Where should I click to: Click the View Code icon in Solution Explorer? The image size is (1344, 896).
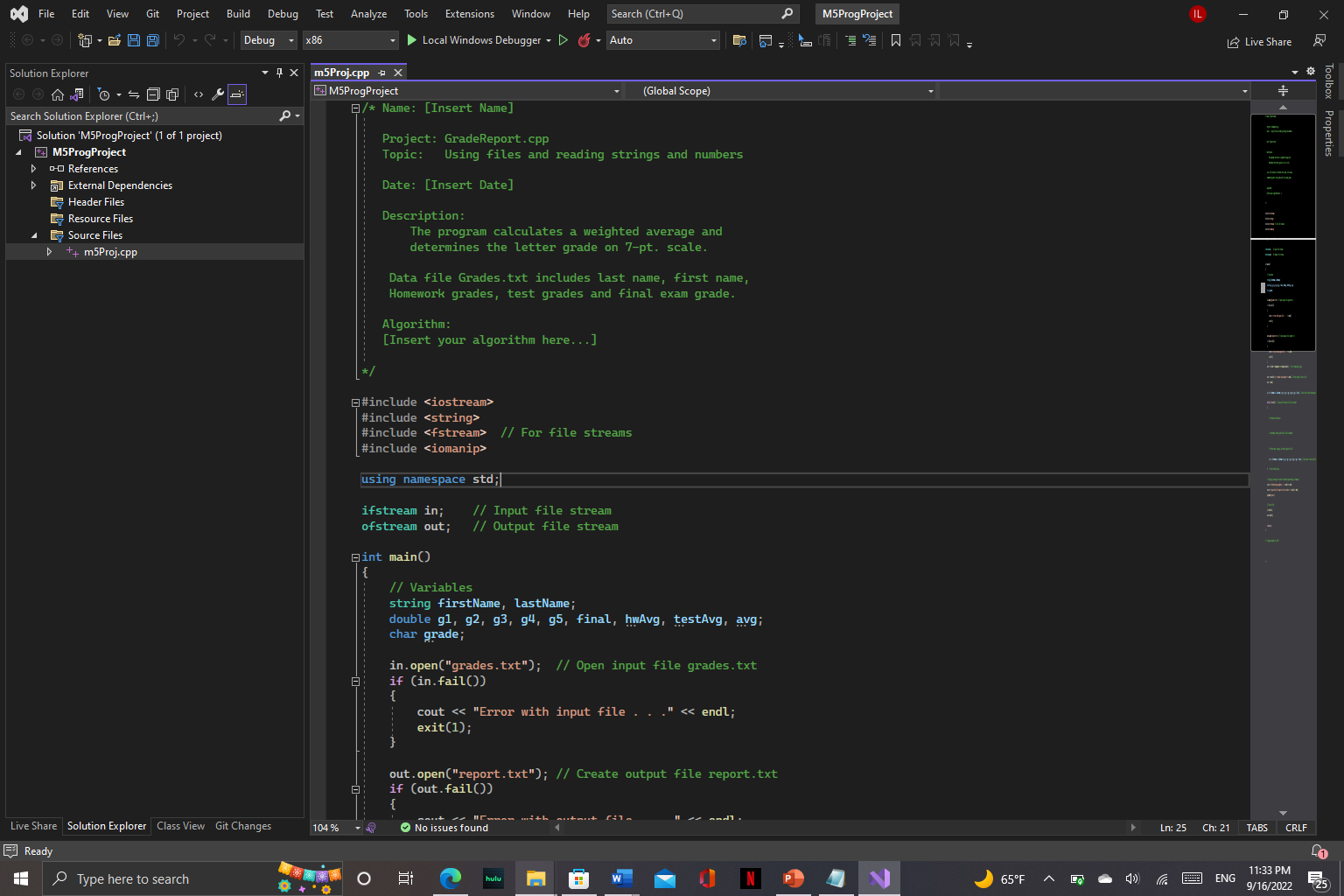click(x=199, y=94)
